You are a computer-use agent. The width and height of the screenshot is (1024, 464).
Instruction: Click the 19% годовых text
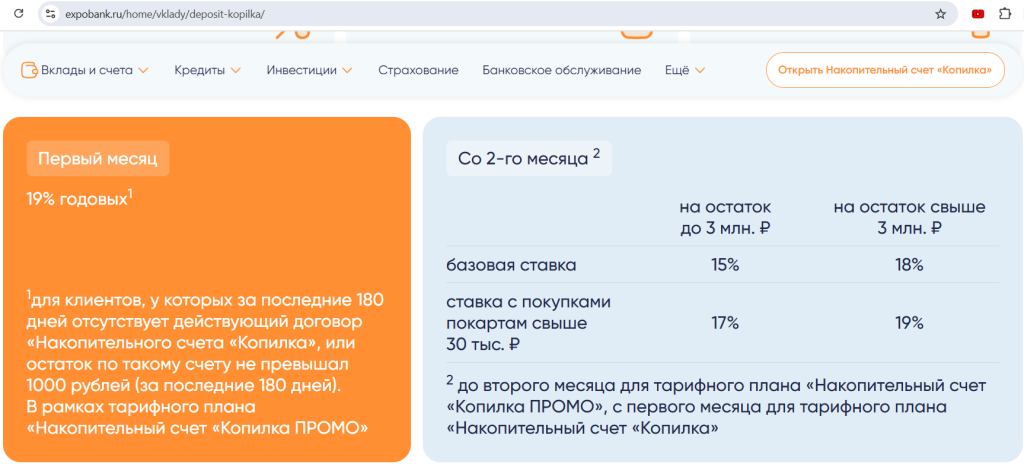[80, 199]
